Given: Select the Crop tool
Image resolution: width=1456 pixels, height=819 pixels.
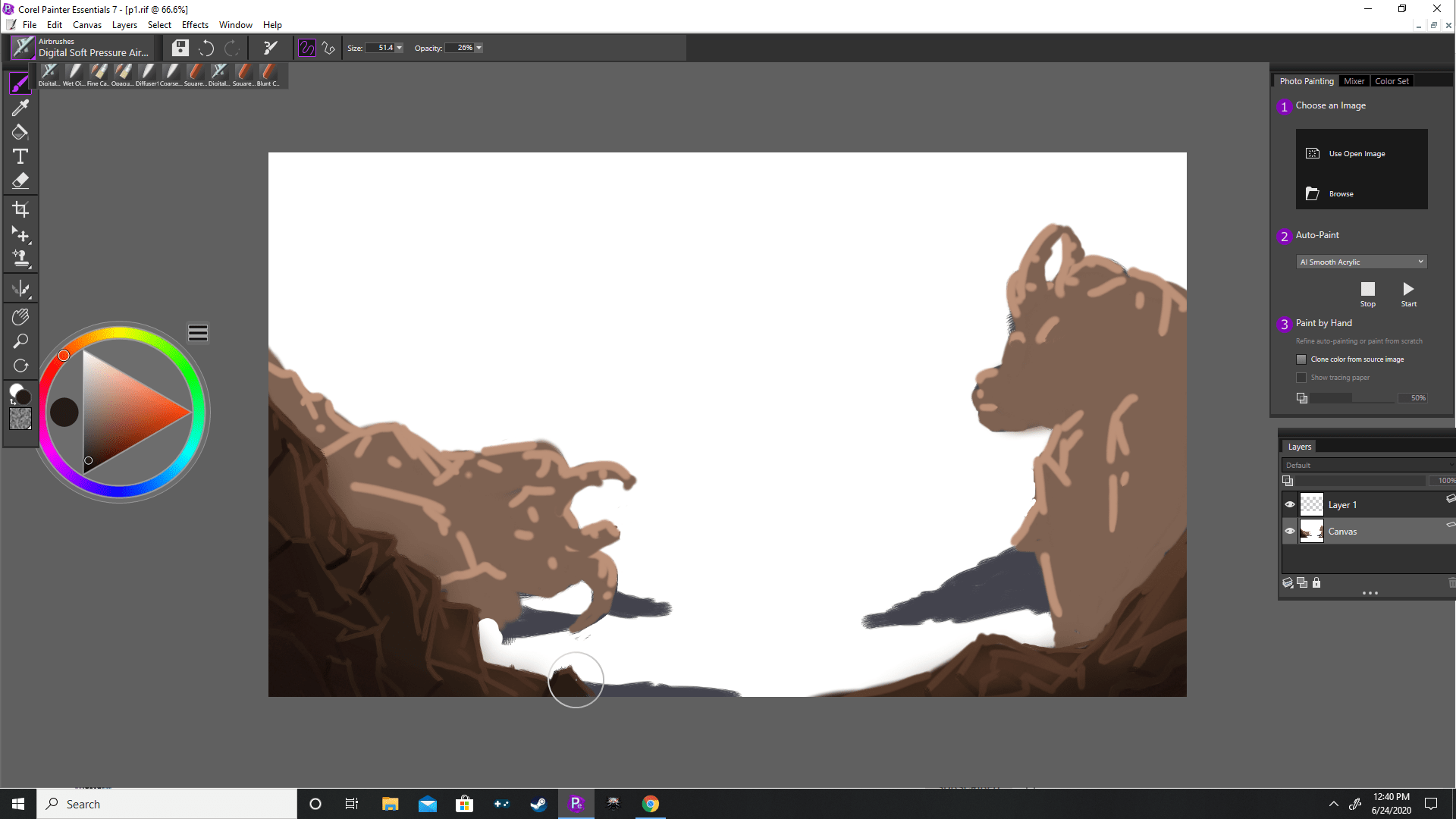Looking at the screenshot, I should coord(20,209).
